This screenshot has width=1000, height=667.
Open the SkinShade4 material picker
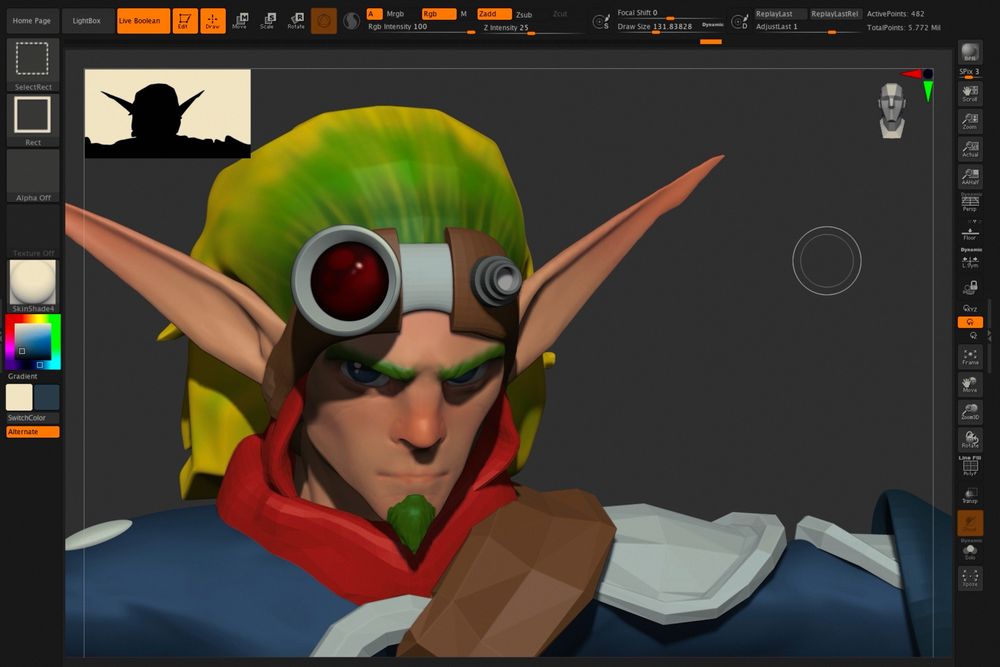(x=33, y=286)
